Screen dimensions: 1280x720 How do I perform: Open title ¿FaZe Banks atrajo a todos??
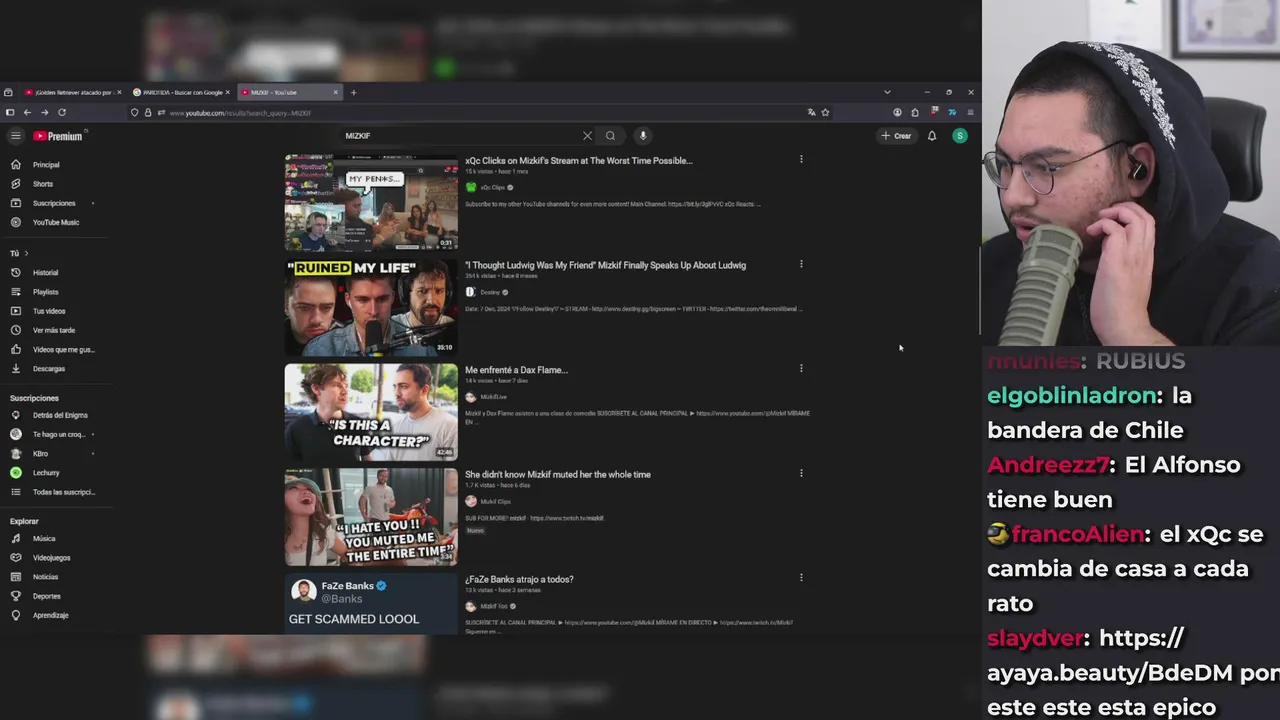(519, 580)
